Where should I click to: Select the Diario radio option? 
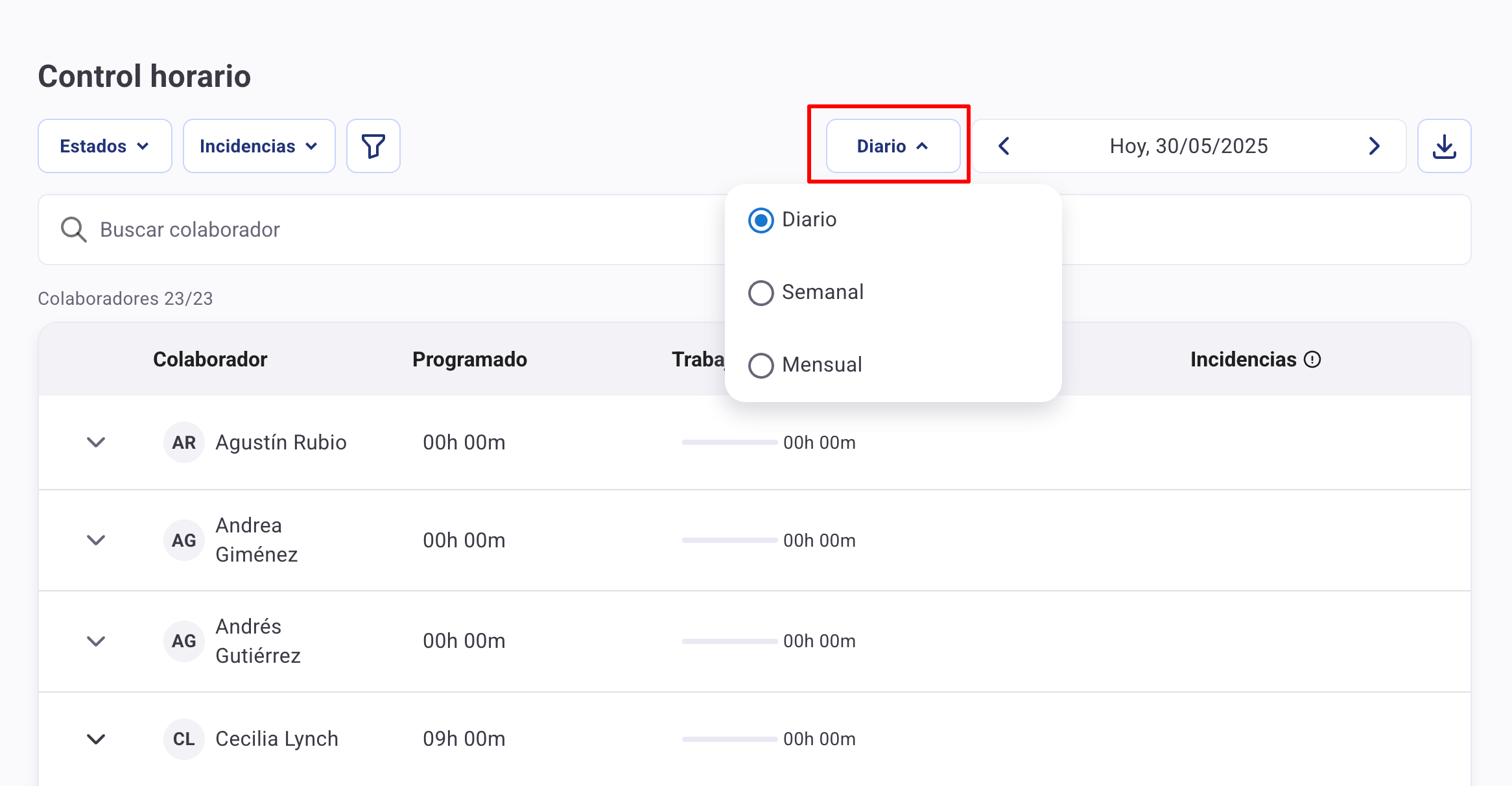pos(761,220)
